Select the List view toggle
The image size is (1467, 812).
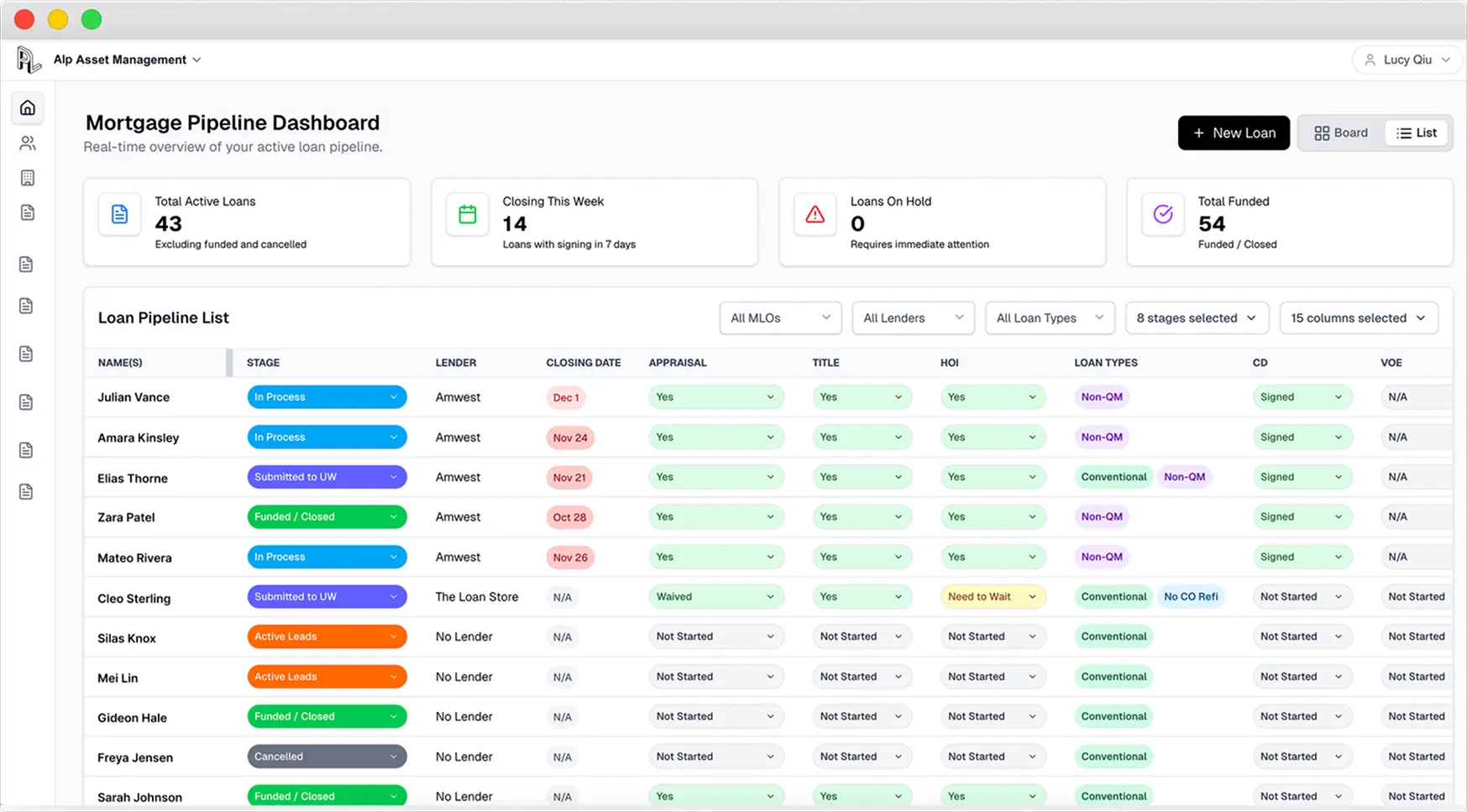(x=1417, y=132)
